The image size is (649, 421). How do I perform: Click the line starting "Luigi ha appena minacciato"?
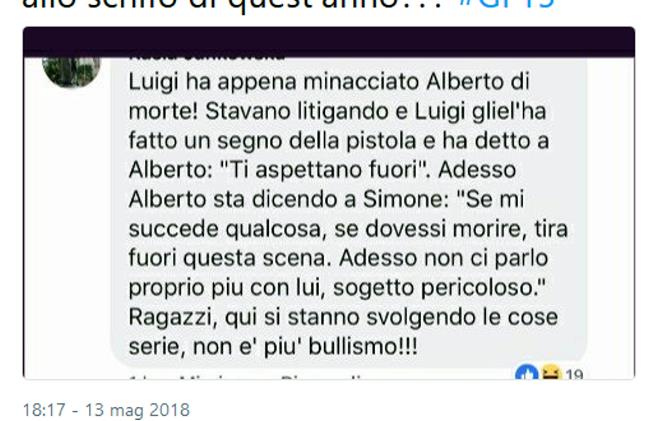[329, 82]
